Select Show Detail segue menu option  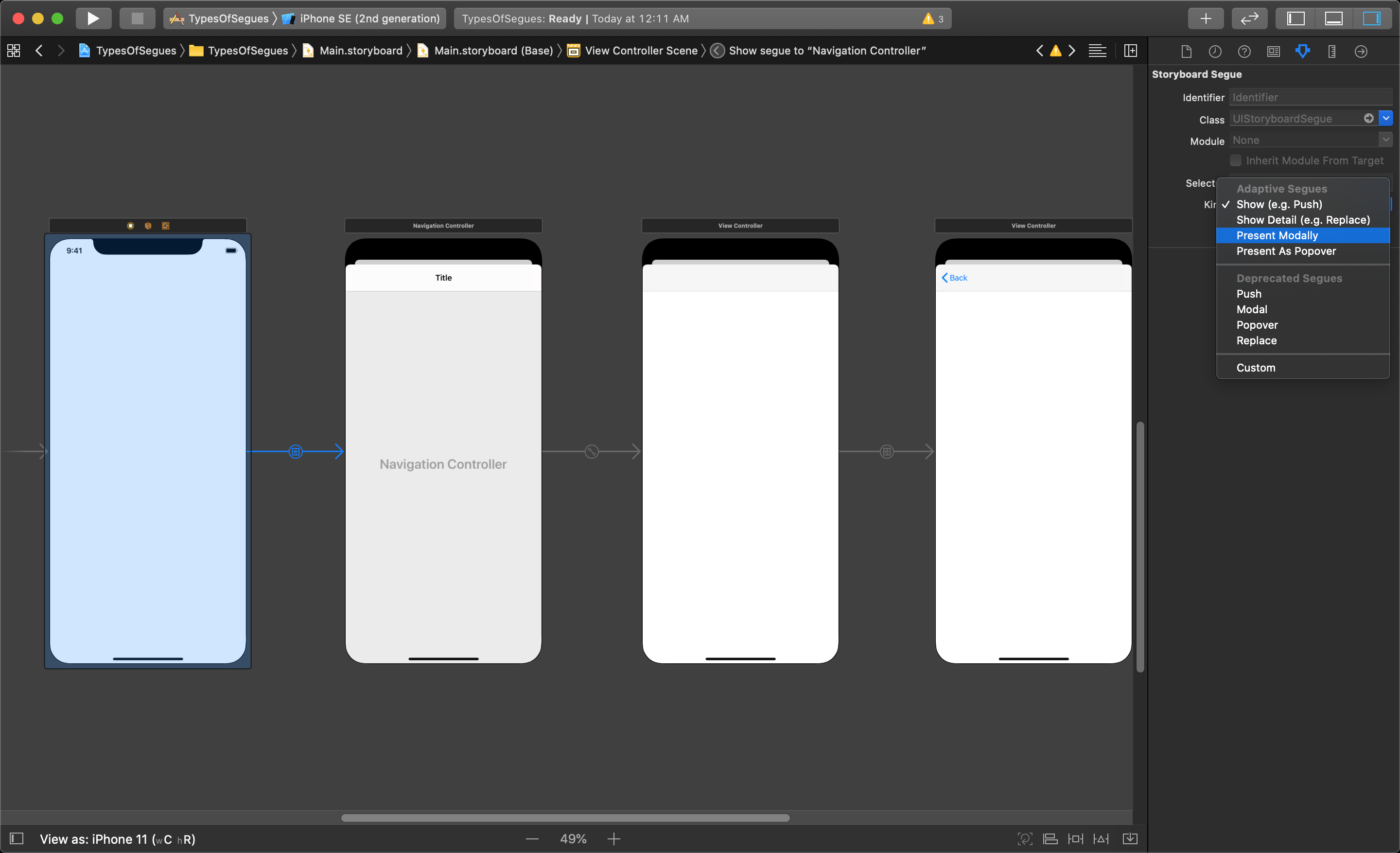[x=1303, y=219]
